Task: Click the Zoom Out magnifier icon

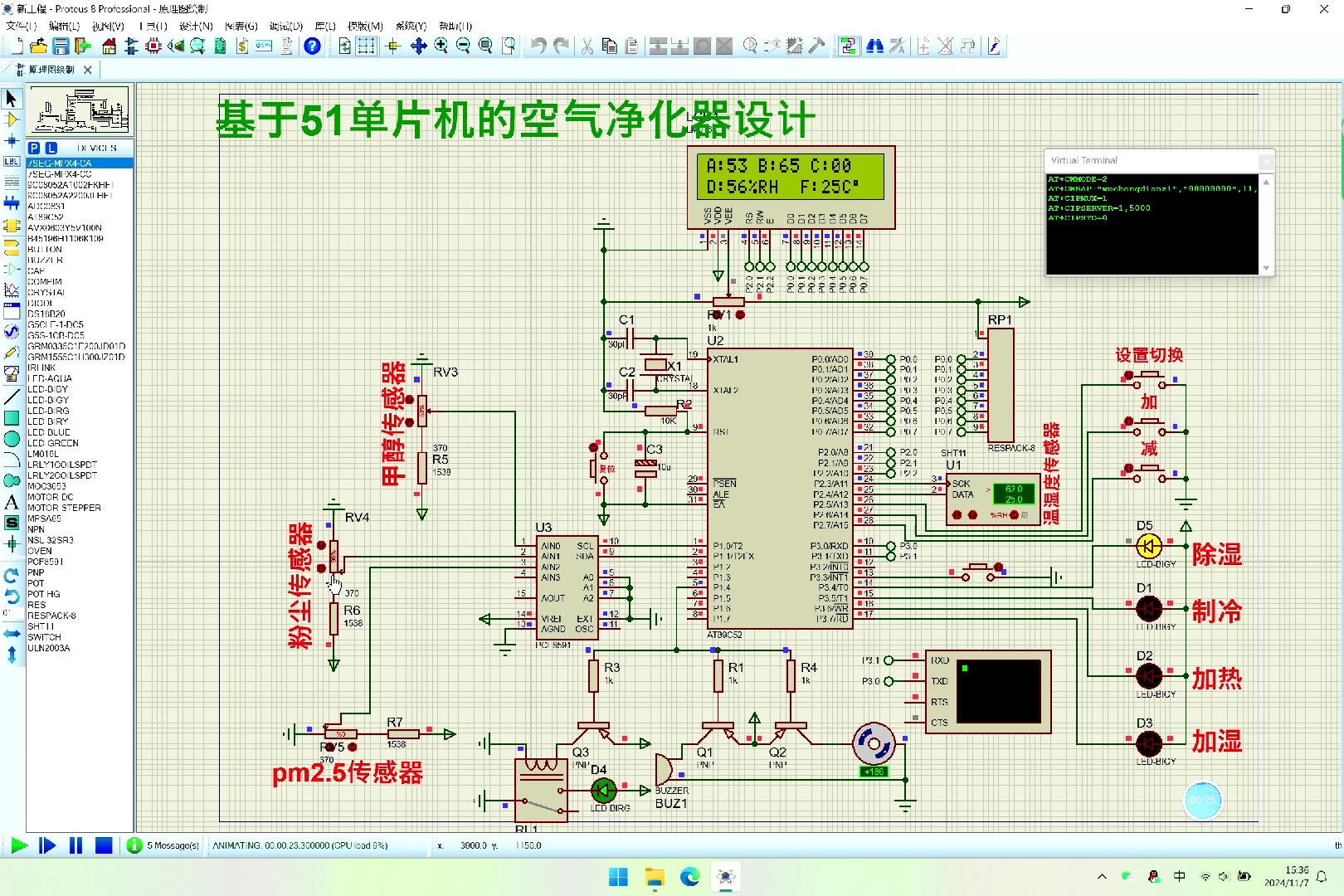Action: point(464,46)
